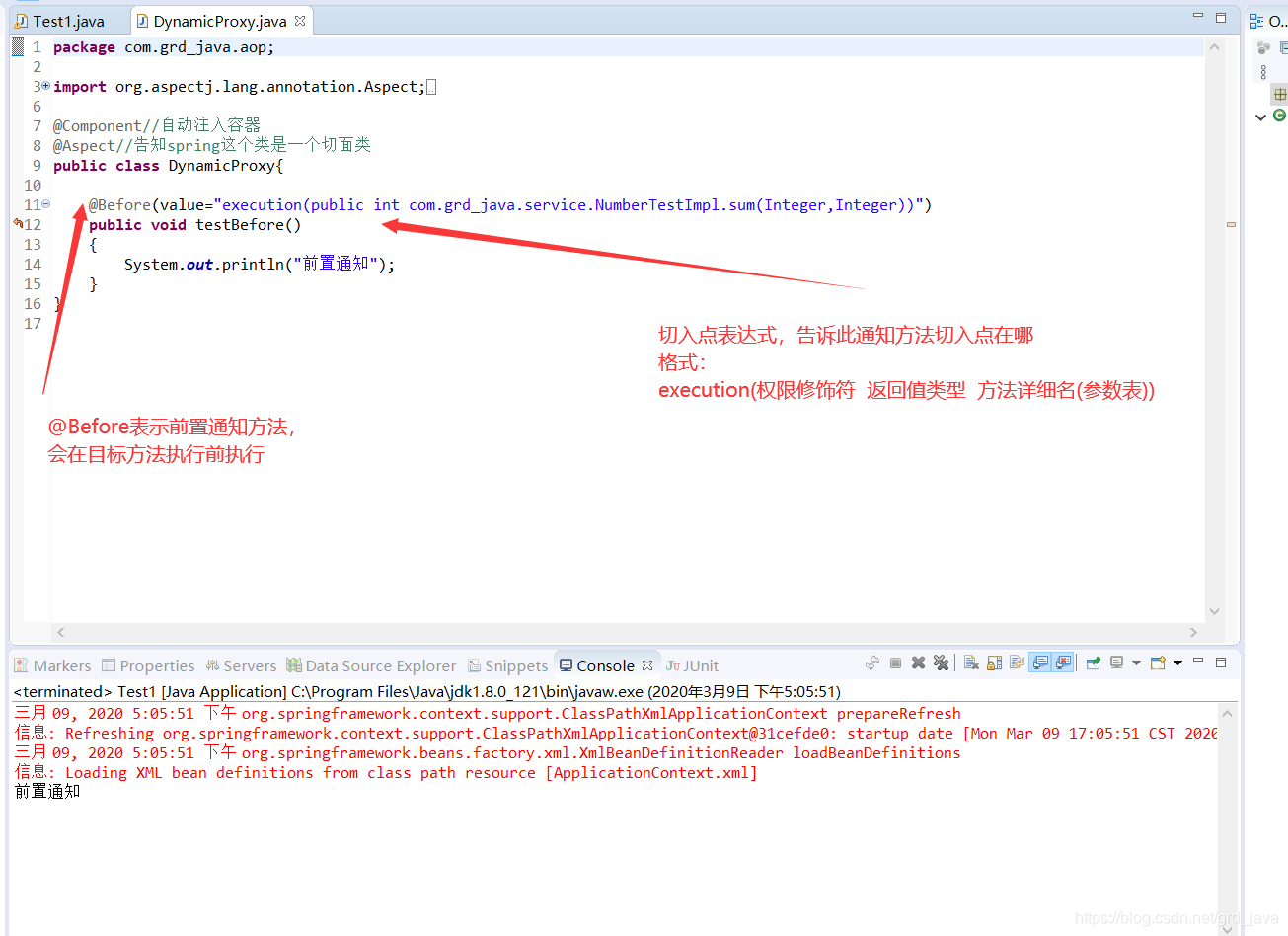1288x936 pixels.
Task: Click the console 'Refreshing org.springframework' line
Action: 615,733
